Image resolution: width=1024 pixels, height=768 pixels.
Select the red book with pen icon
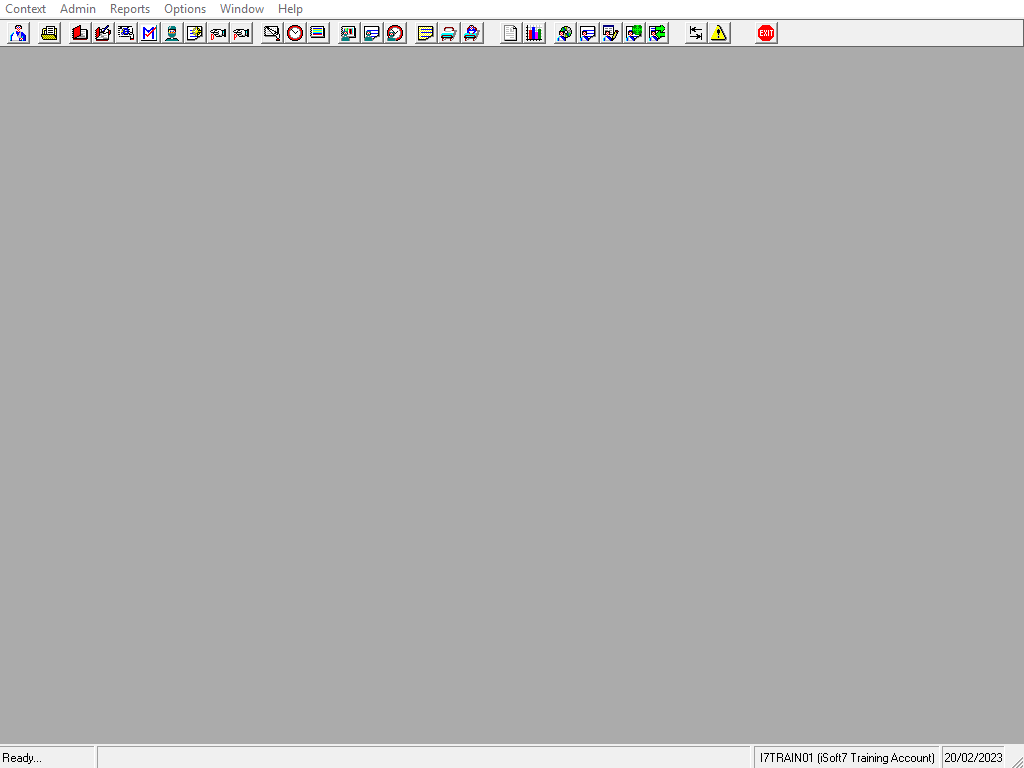pyautogui.click(x=103, y=33)
